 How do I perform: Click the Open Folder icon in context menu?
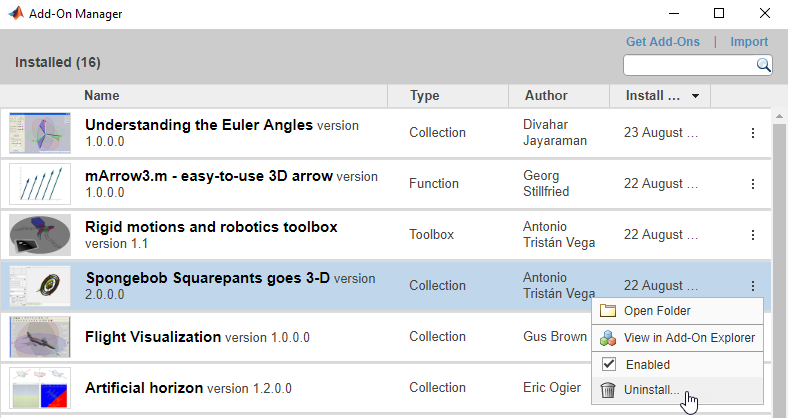click(x=608, y=311)
